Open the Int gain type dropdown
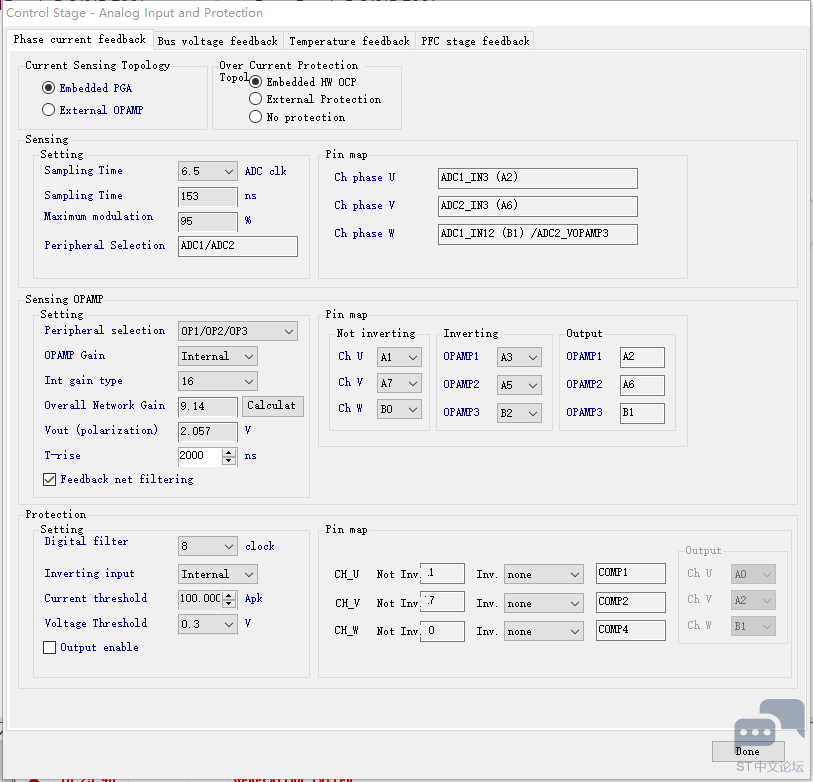Screen dimensions: 813x782 point(247,381)
